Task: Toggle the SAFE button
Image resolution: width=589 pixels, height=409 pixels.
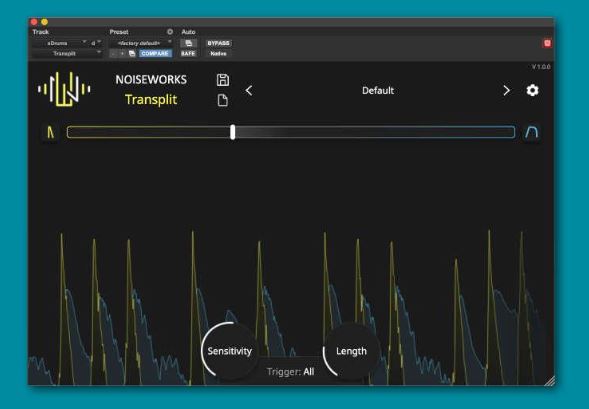Action: click(188, 53)
